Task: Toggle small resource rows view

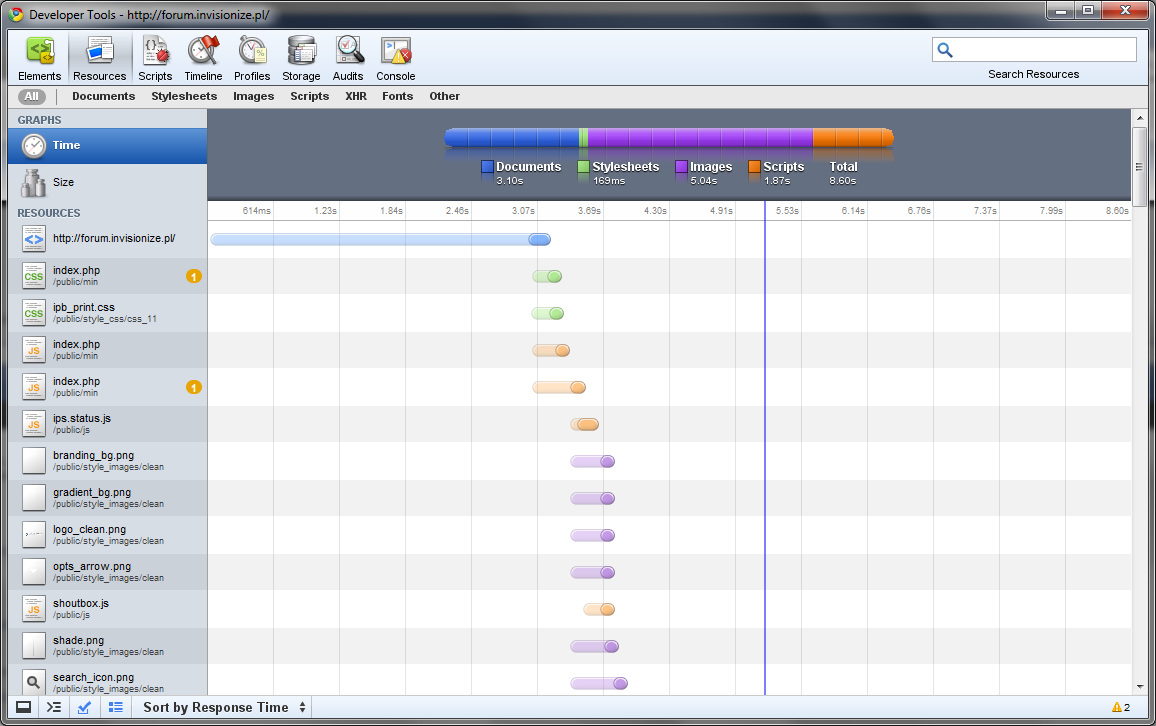Action: coord(116,708)
